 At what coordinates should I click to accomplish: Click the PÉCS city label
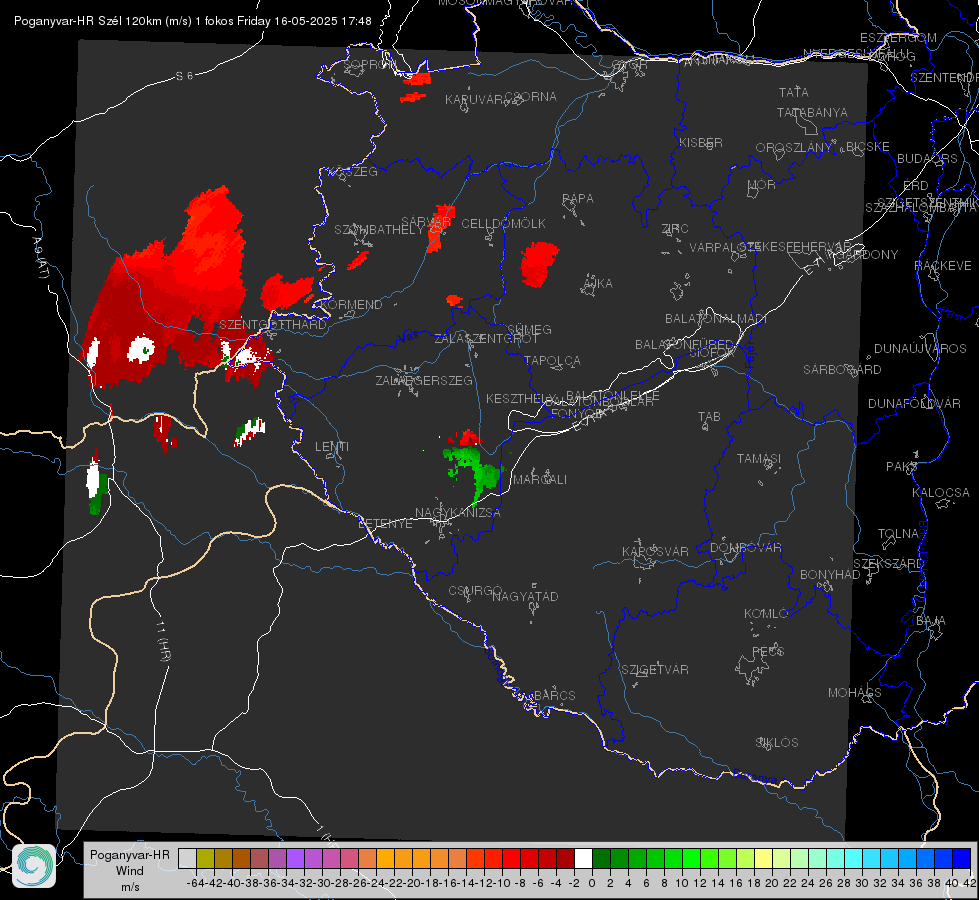coord(767,651)
